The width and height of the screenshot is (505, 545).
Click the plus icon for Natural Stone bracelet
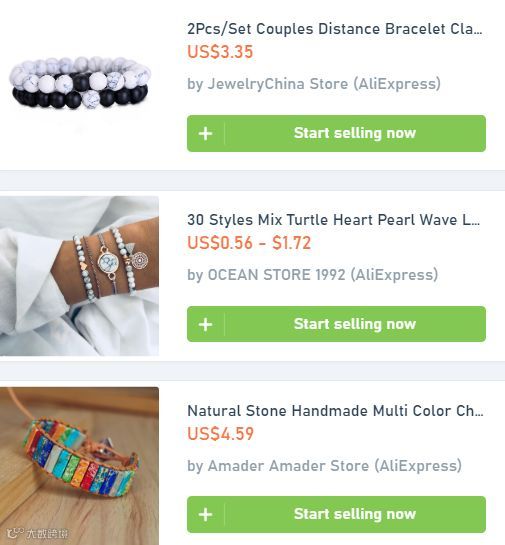click(205, 514)
